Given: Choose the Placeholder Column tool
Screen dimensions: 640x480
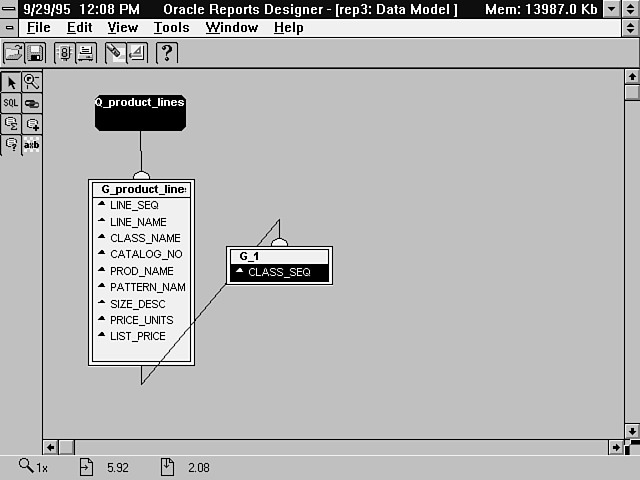Looking at the screenshot, I should click(x=12, y=145).
